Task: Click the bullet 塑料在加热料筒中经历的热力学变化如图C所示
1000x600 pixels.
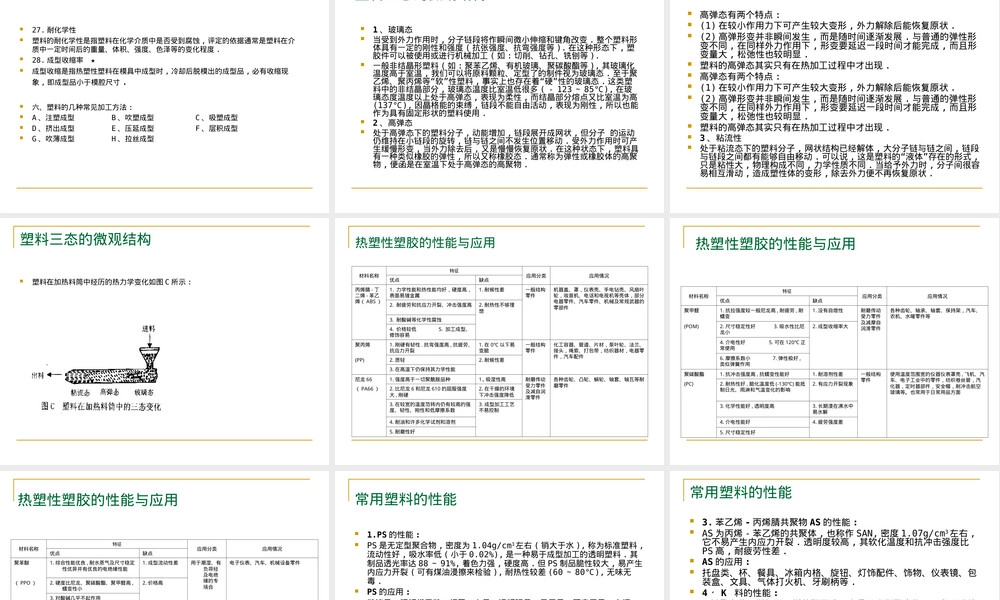Action: [x=112, y=282]
